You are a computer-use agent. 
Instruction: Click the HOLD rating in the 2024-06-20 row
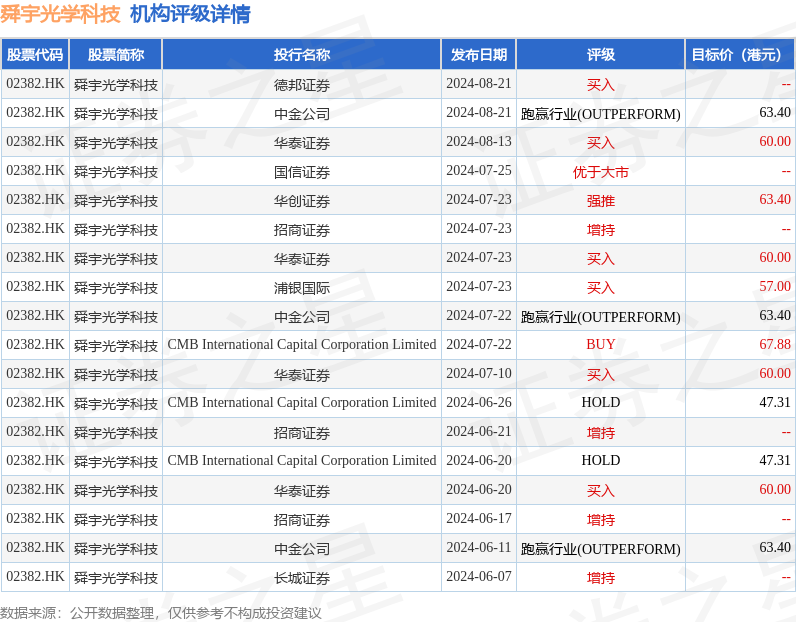pyautogui.click(x=601, y=460)
